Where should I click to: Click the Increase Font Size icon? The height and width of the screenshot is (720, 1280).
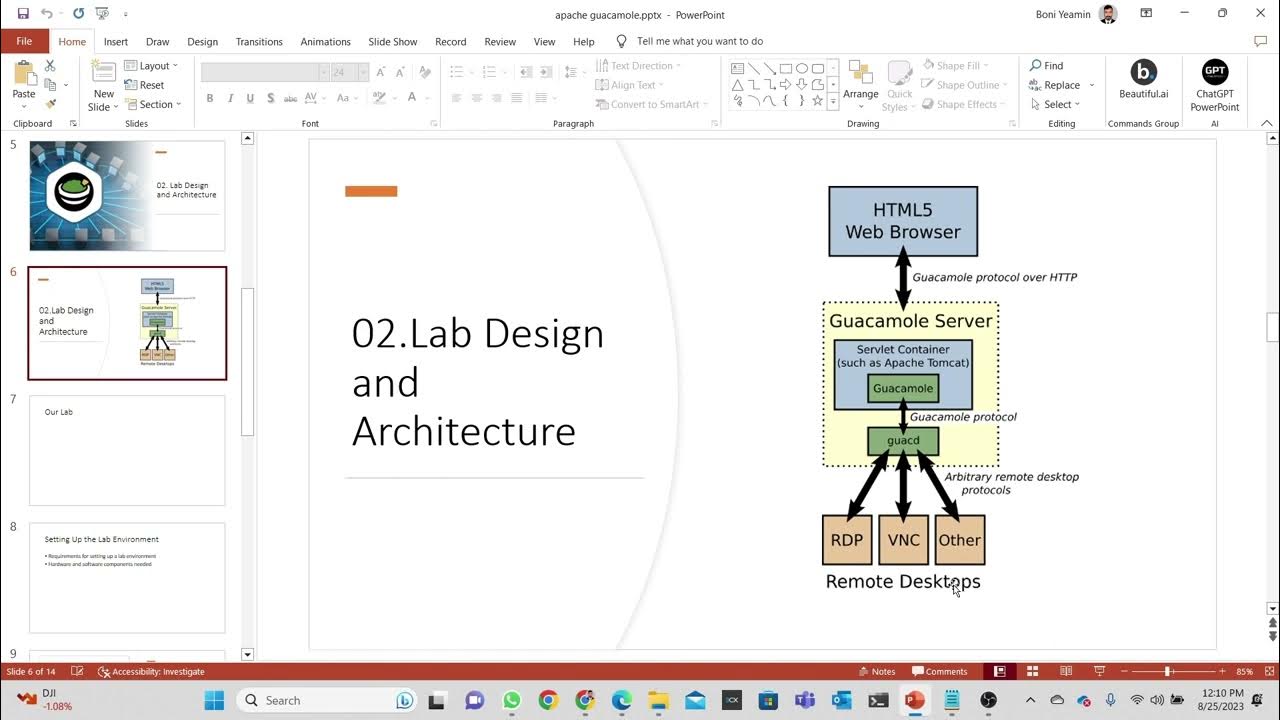click(x=381, y=72)
